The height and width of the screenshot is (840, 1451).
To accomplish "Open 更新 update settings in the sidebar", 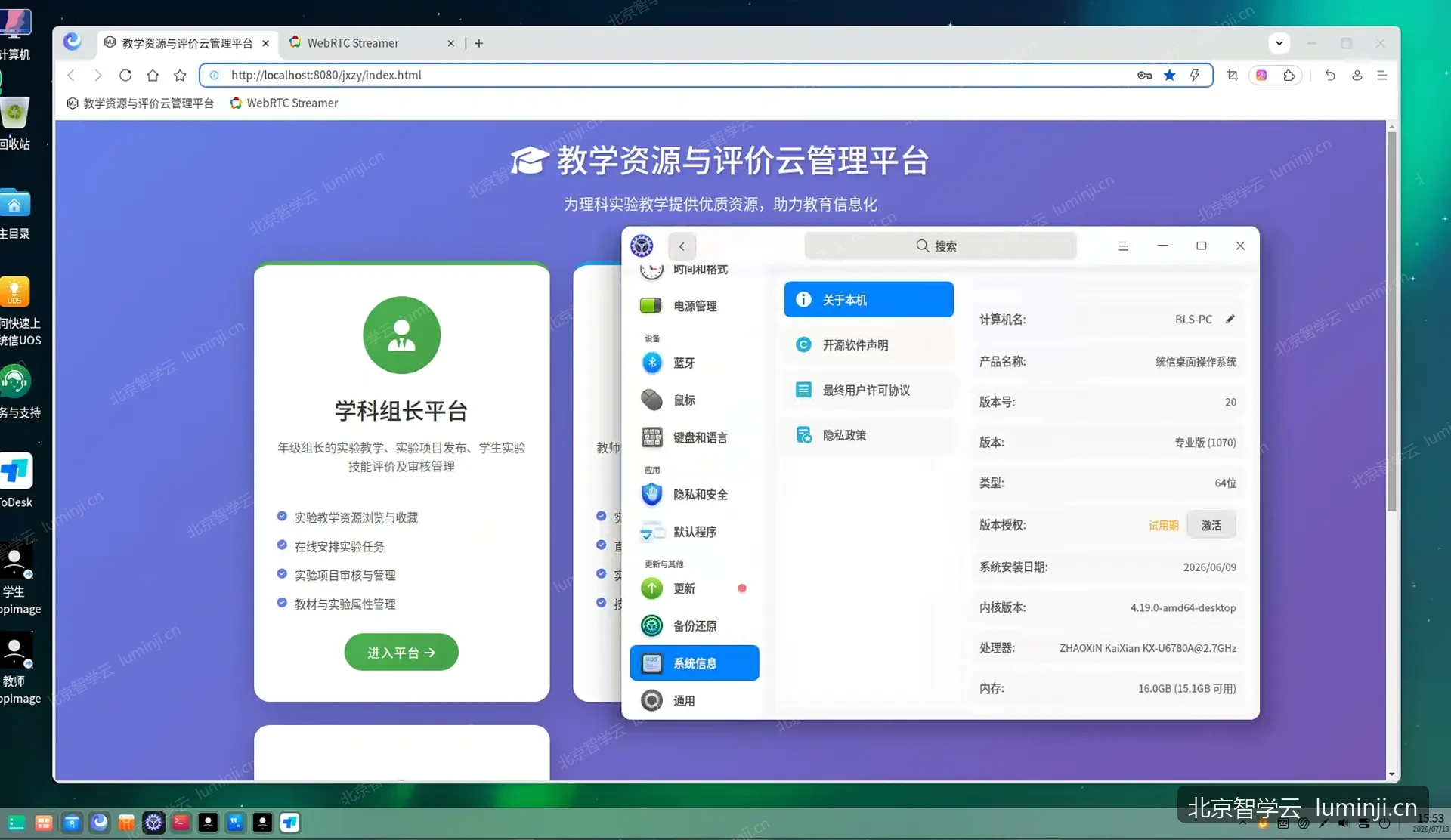I will [x=695, y=588].
